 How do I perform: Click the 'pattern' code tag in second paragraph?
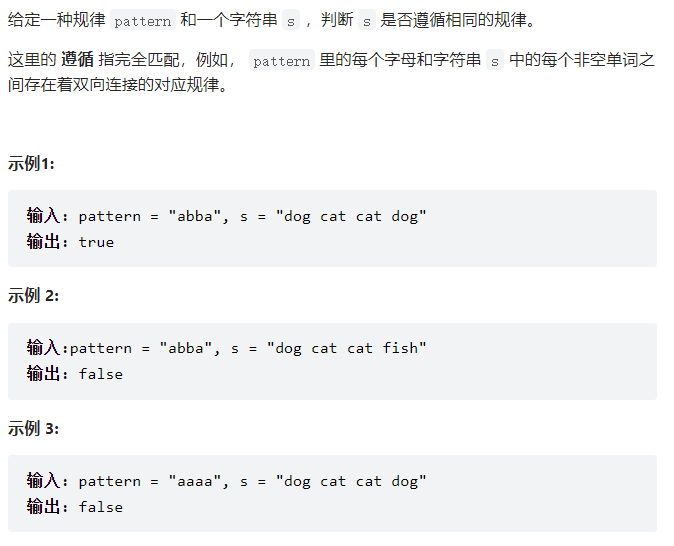[282, 60]
